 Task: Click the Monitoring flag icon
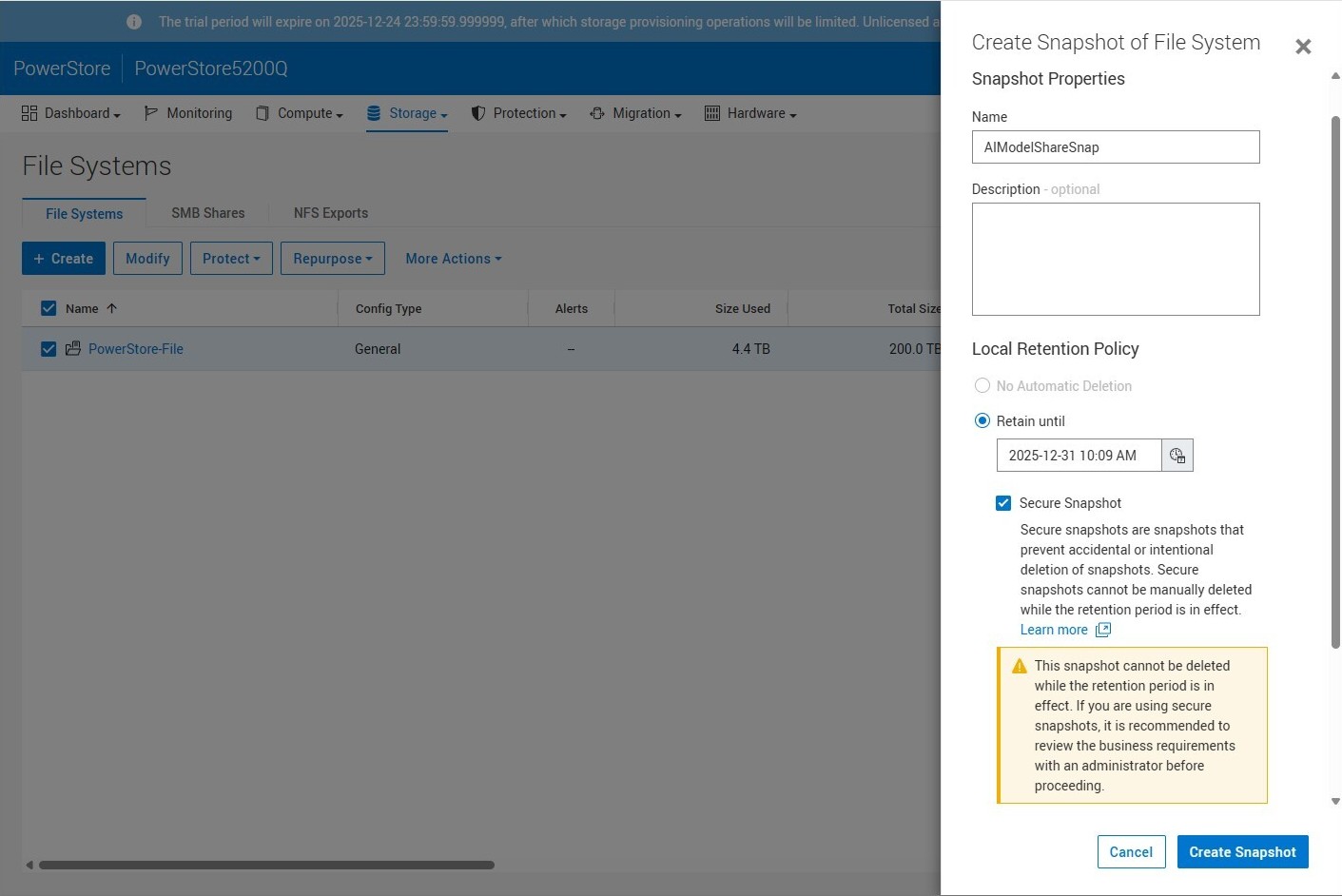150,113
